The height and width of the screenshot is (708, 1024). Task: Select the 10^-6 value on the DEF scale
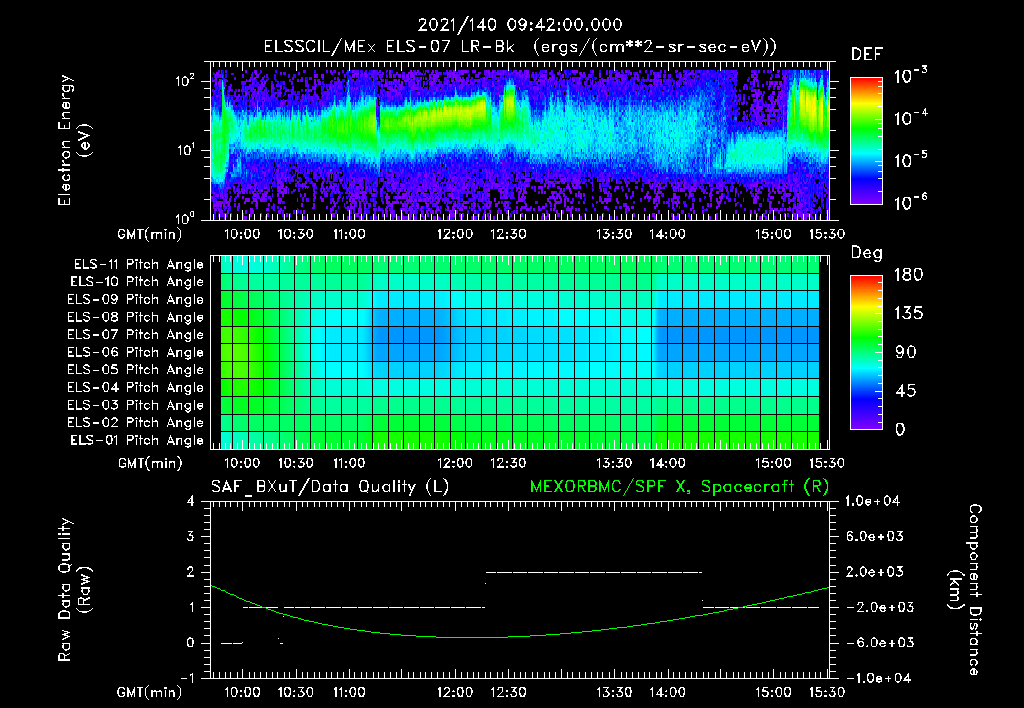(x=910, y=202)
